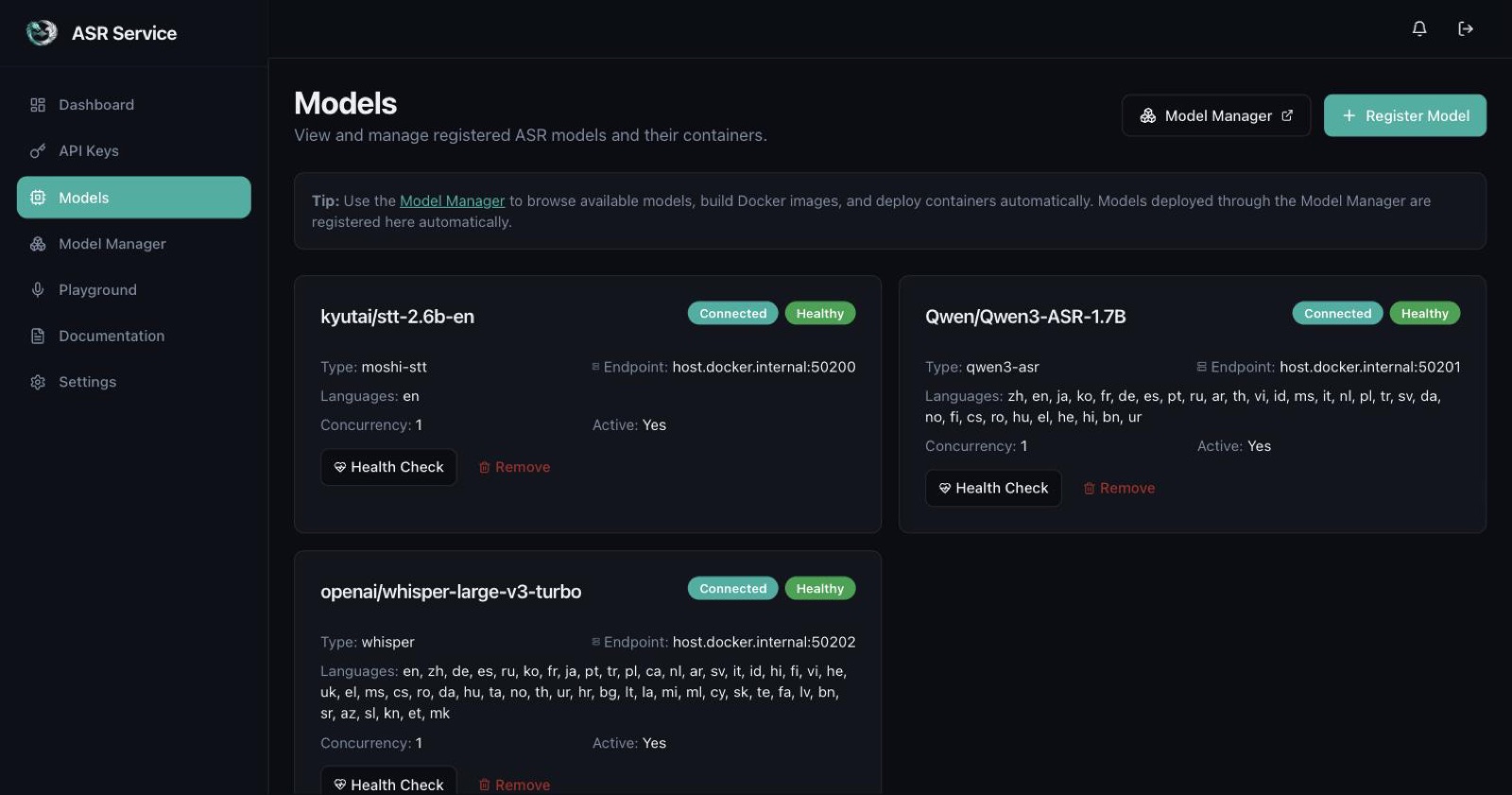Click openai/whisper-large-v3-turbo title

(451, 592)
